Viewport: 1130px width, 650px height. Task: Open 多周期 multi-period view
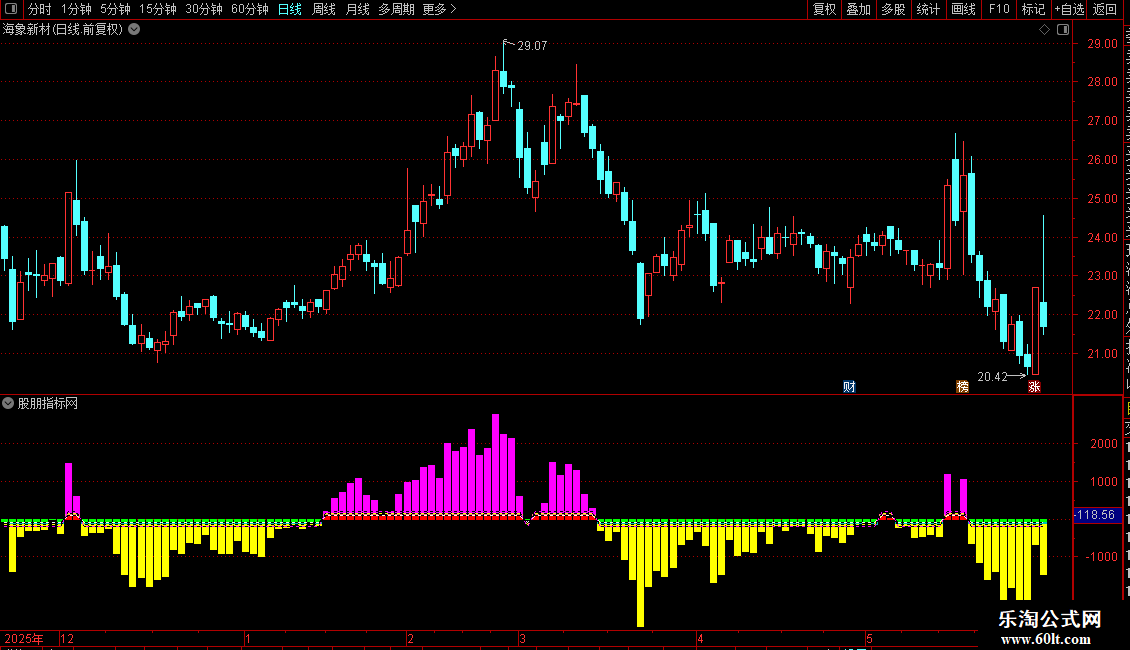click(396, 9)
